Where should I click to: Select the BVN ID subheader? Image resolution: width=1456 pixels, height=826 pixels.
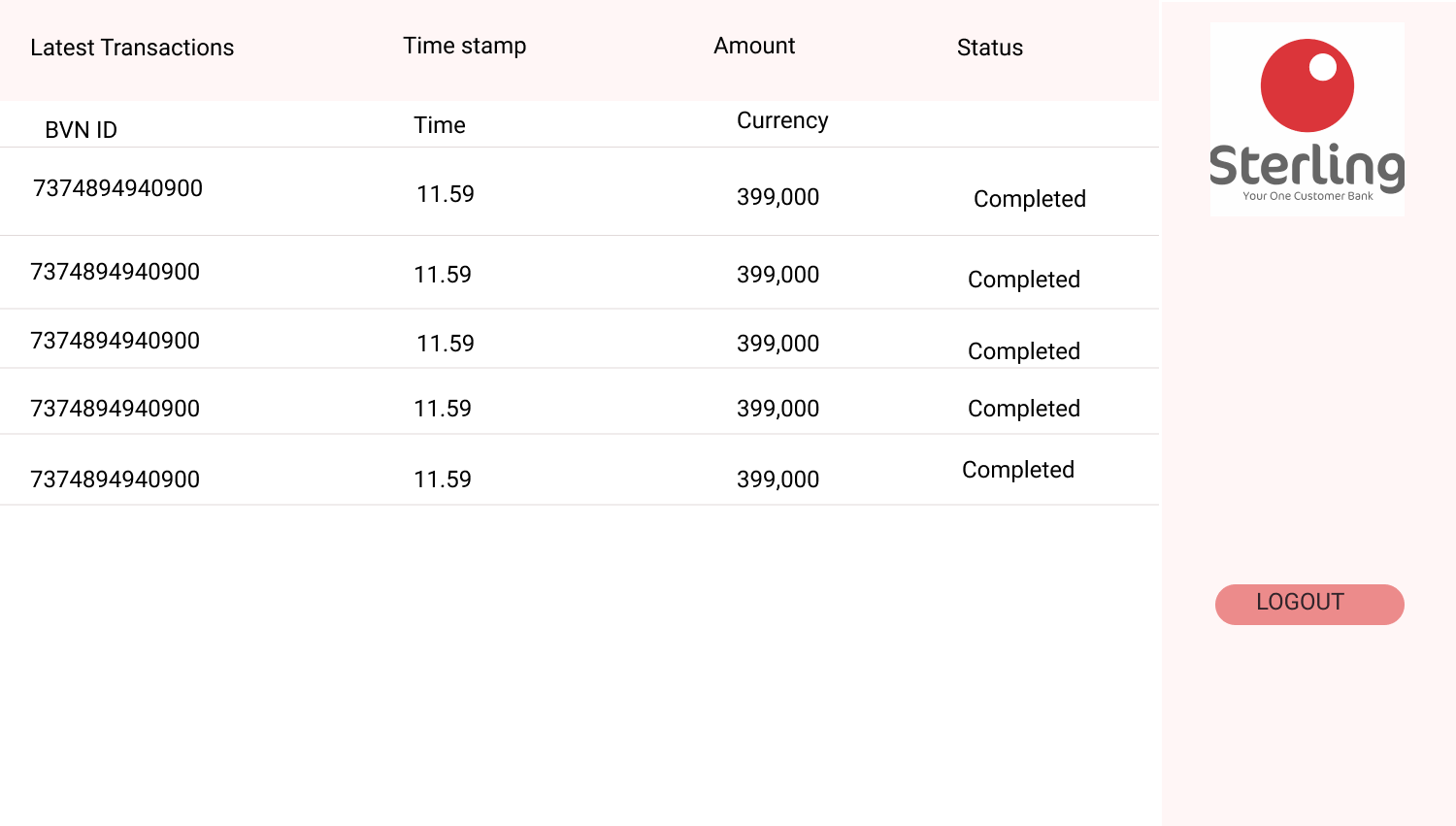tap(82, 130)
